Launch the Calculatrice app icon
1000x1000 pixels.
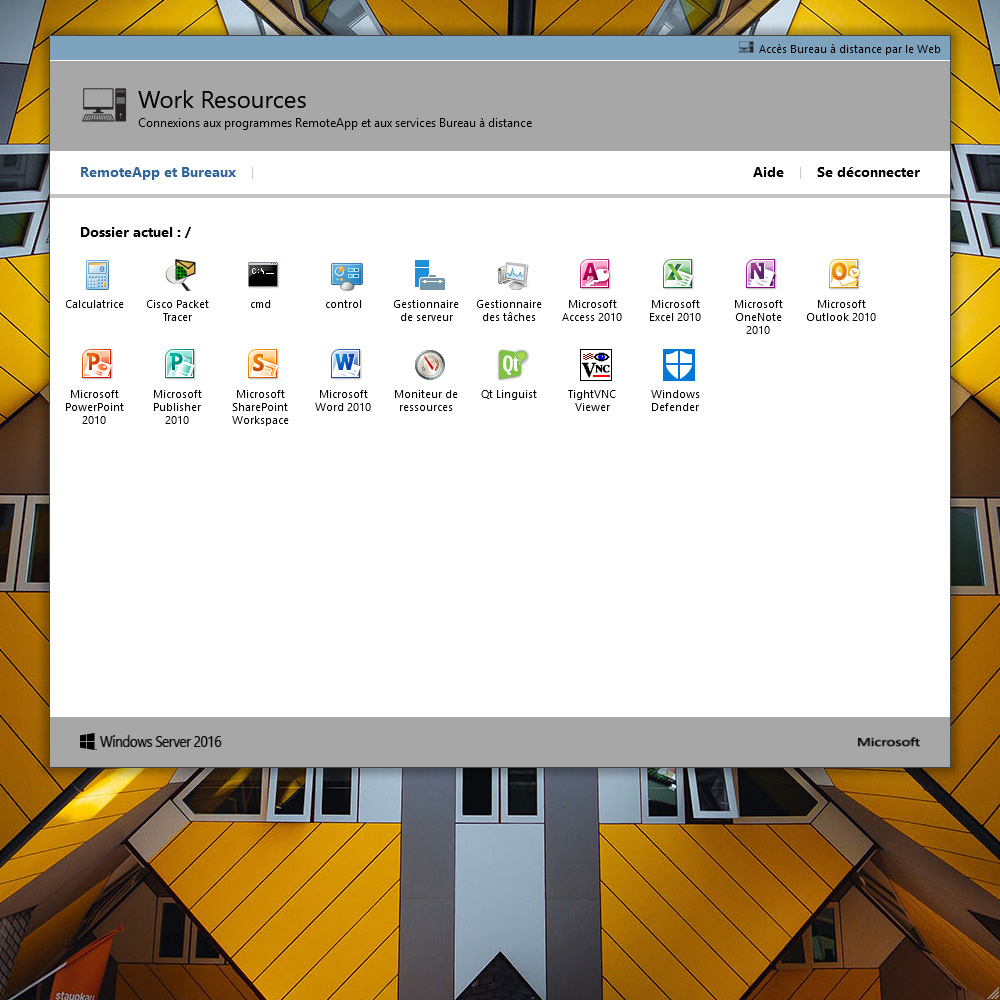97,275
